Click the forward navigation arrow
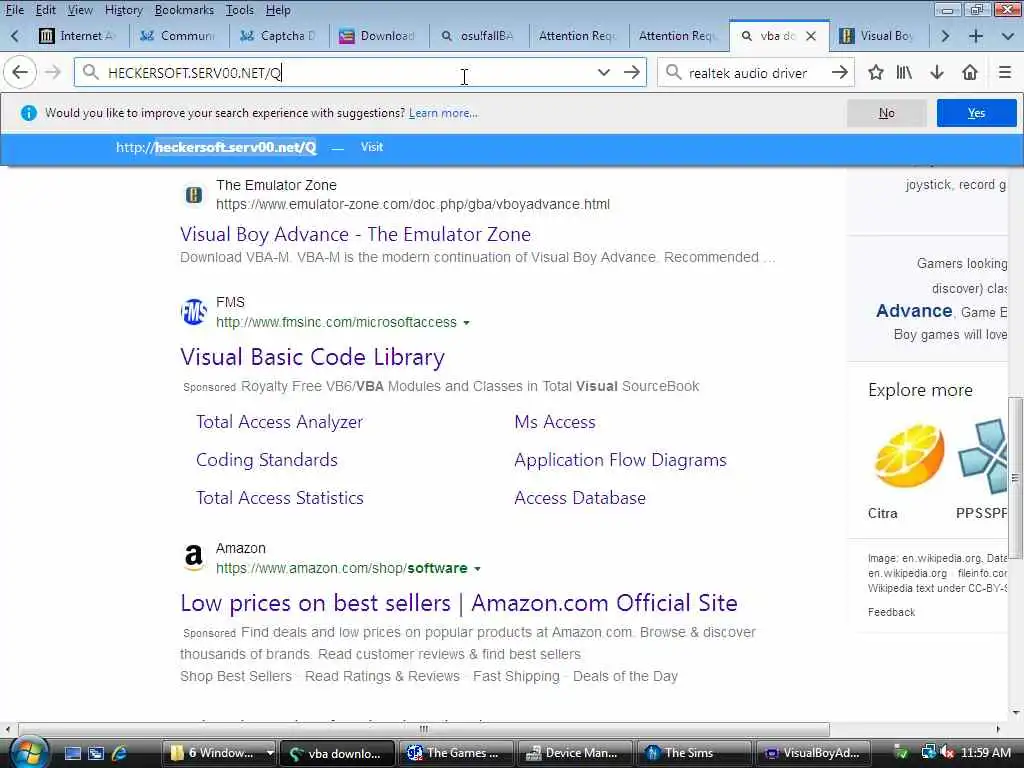This screenshot has height=768, width=1024. click(53, 72)
